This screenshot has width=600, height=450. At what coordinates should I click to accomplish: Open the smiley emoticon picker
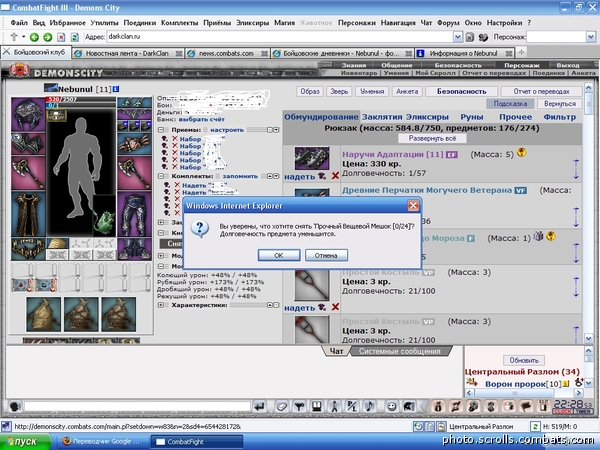point(391,406)
